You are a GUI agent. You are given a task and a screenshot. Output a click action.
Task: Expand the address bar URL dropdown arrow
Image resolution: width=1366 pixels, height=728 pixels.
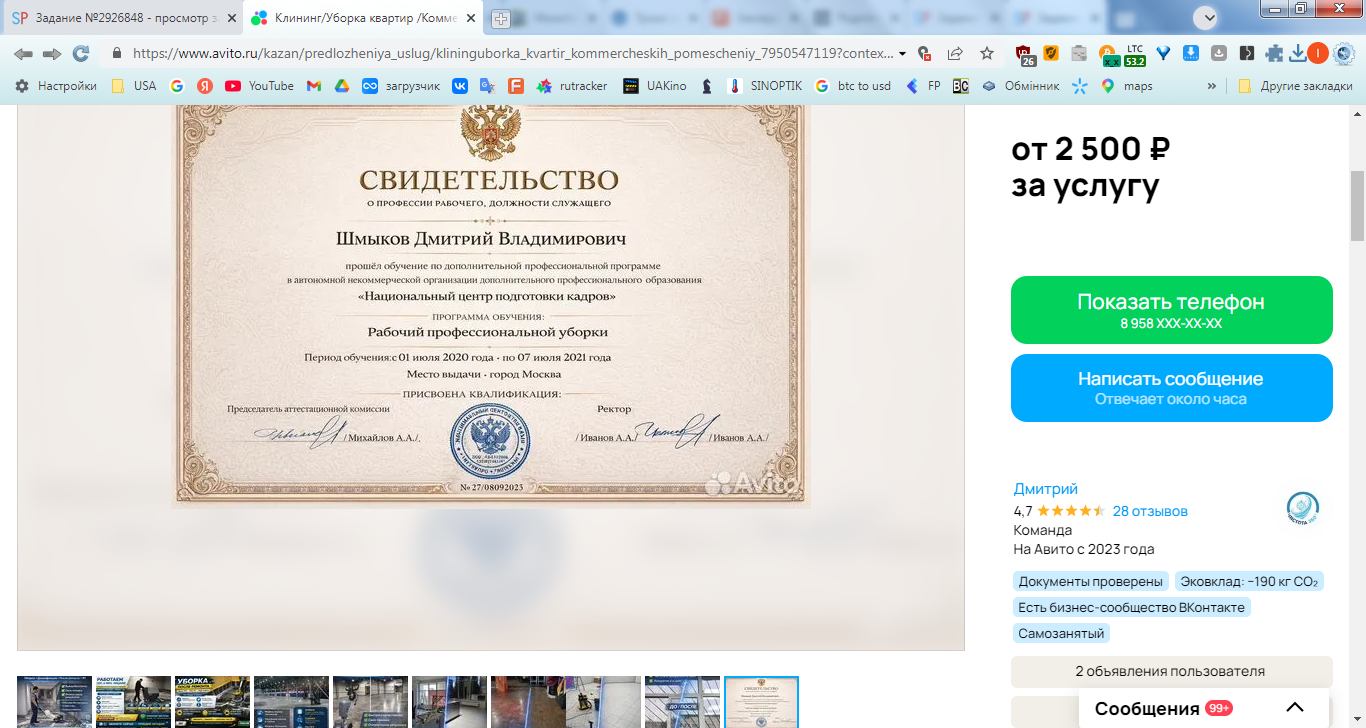click(903, 53)
